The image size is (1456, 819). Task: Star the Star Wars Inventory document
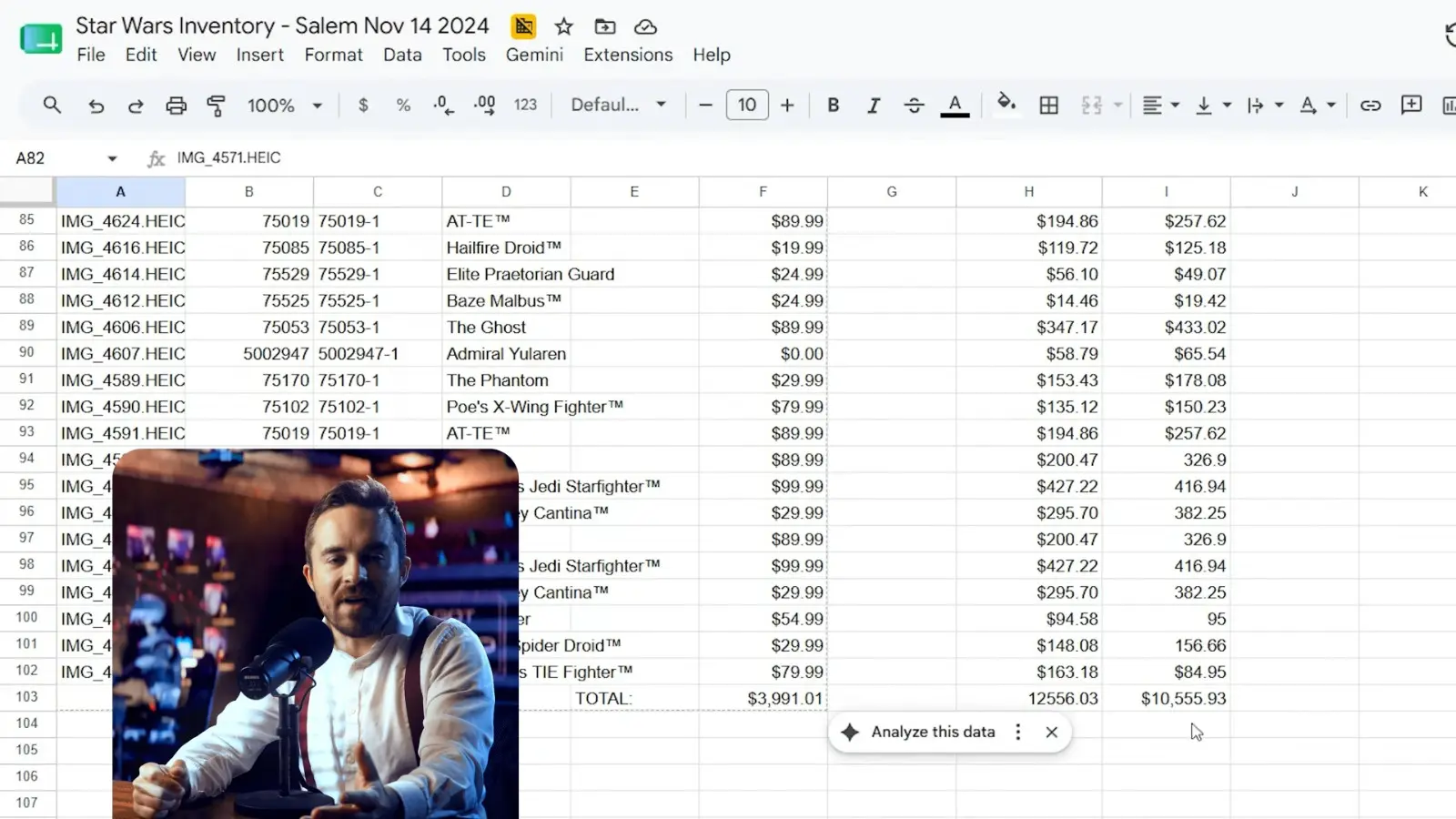pos(564,26)
